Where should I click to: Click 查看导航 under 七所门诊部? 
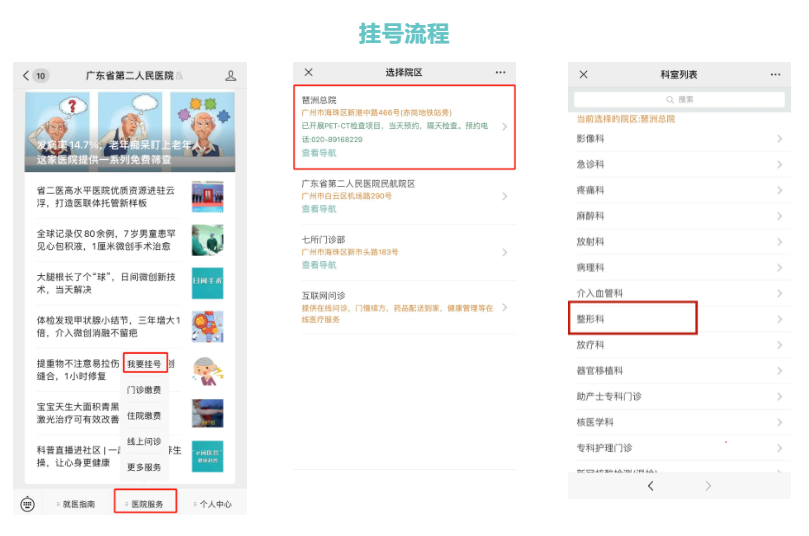[319, 265]
